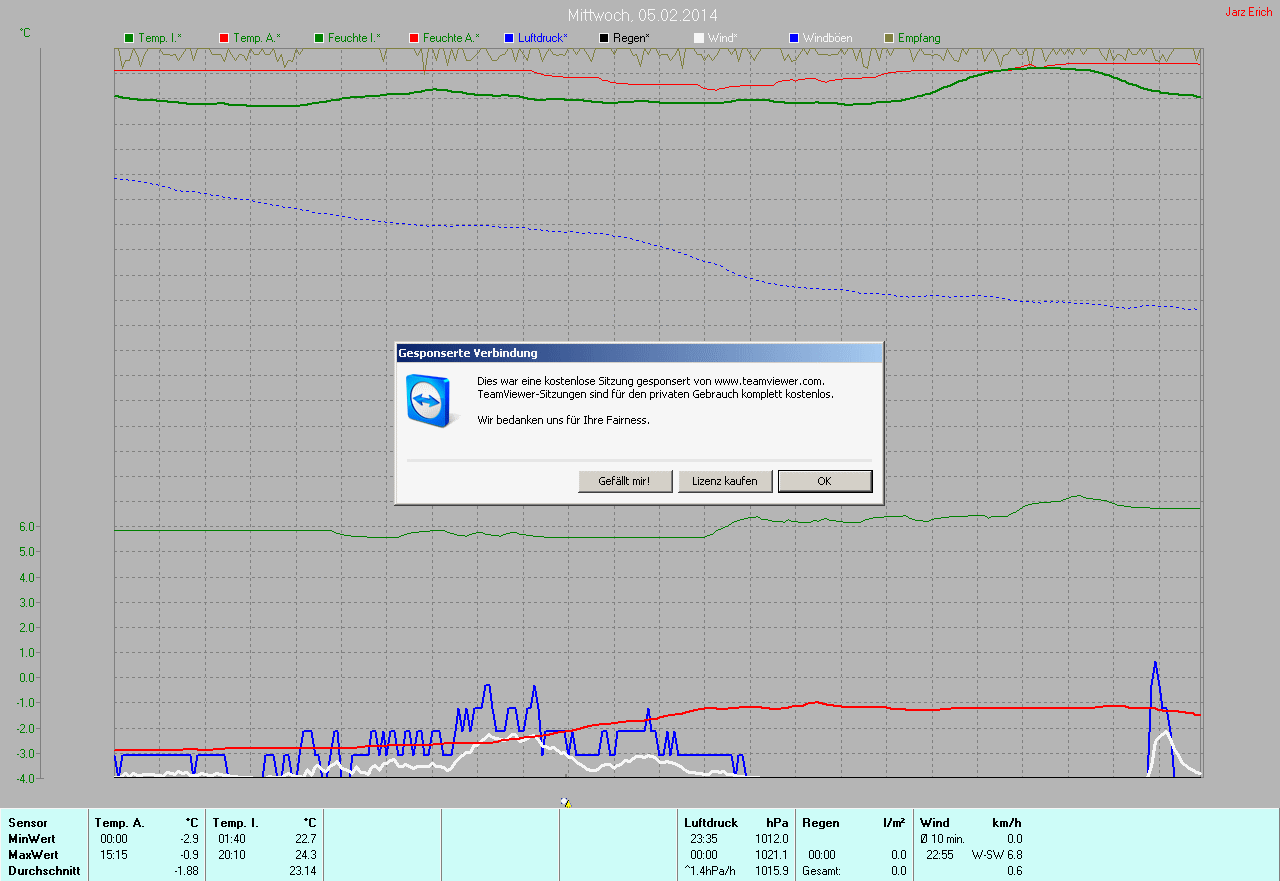Toggle the Luftdruck* legend blue square
The height and width of the screenshot is (881, 1280).
point(509,38)
